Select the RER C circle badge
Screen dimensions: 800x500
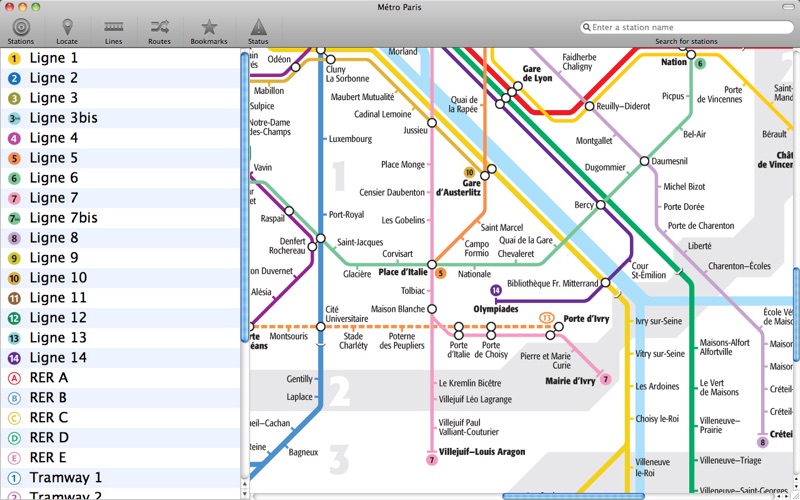tap(14, 418)
